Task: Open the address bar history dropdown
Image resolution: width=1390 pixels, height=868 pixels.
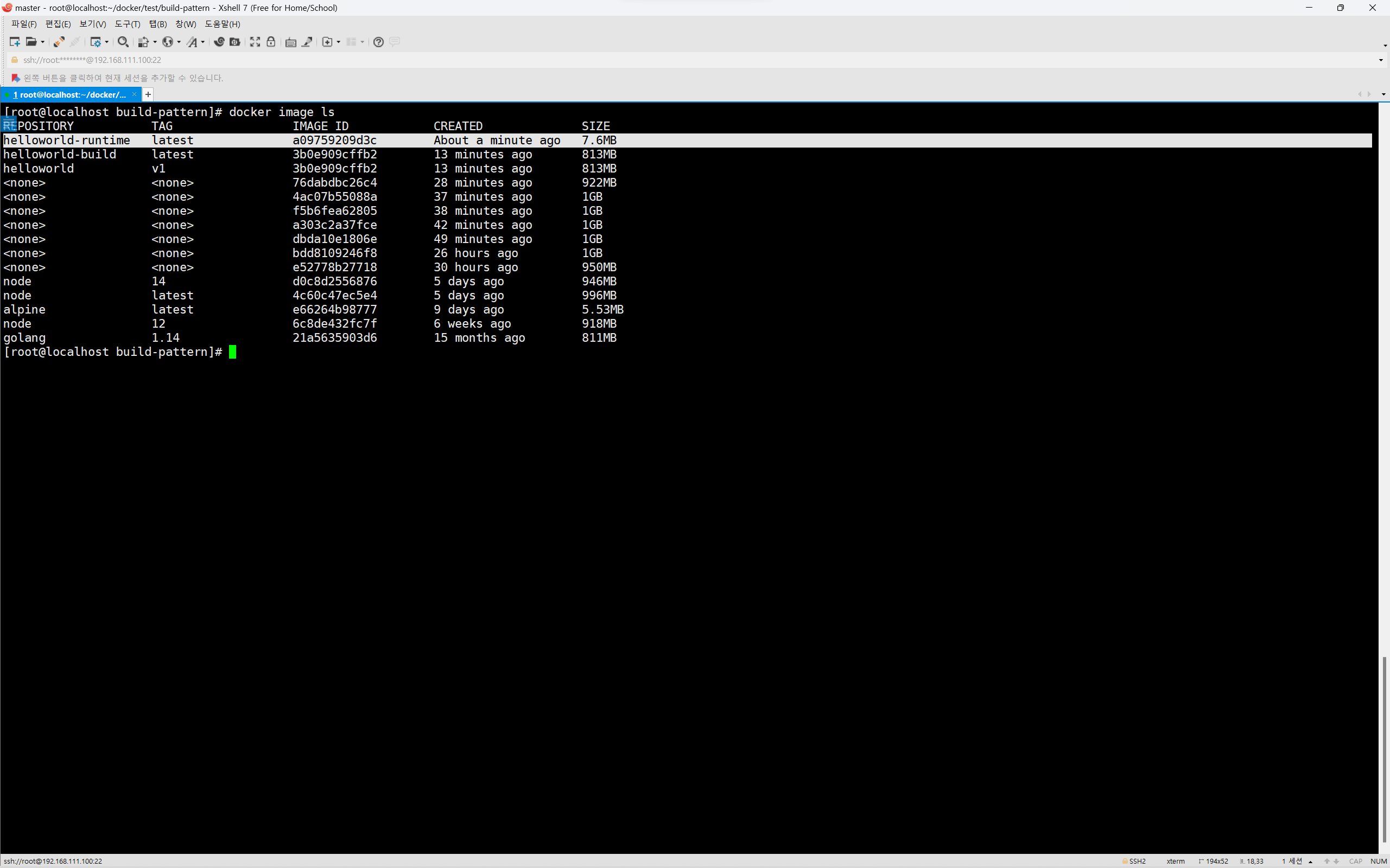Action: pyautogui.click(x=1381, y=60)
